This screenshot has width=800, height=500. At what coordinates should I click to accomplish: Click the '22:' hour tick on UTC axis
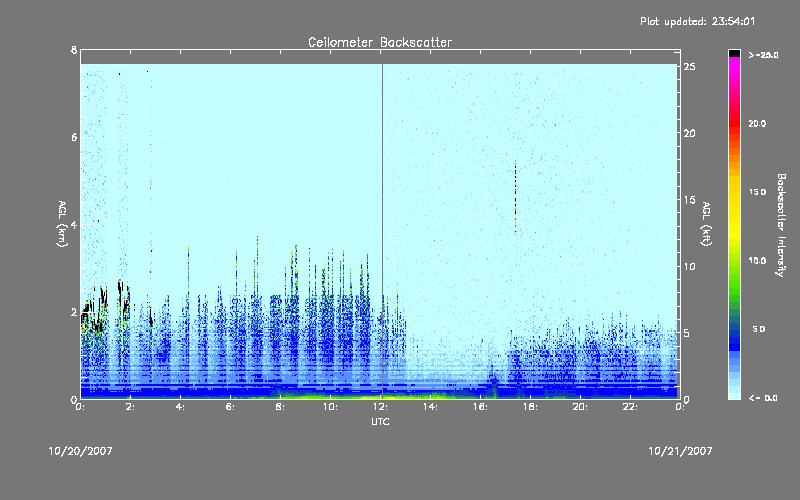point(630,407)
